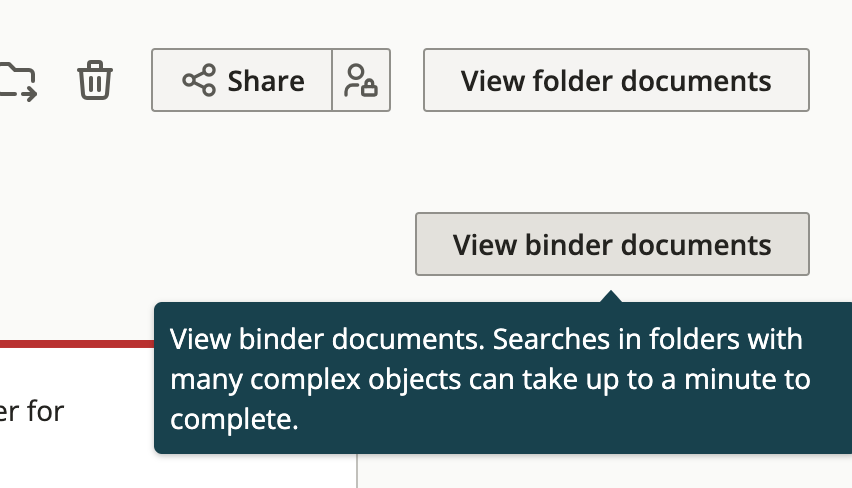Click the share network glyph
This screenshot has width=852, height=488.
coord(199,80)
